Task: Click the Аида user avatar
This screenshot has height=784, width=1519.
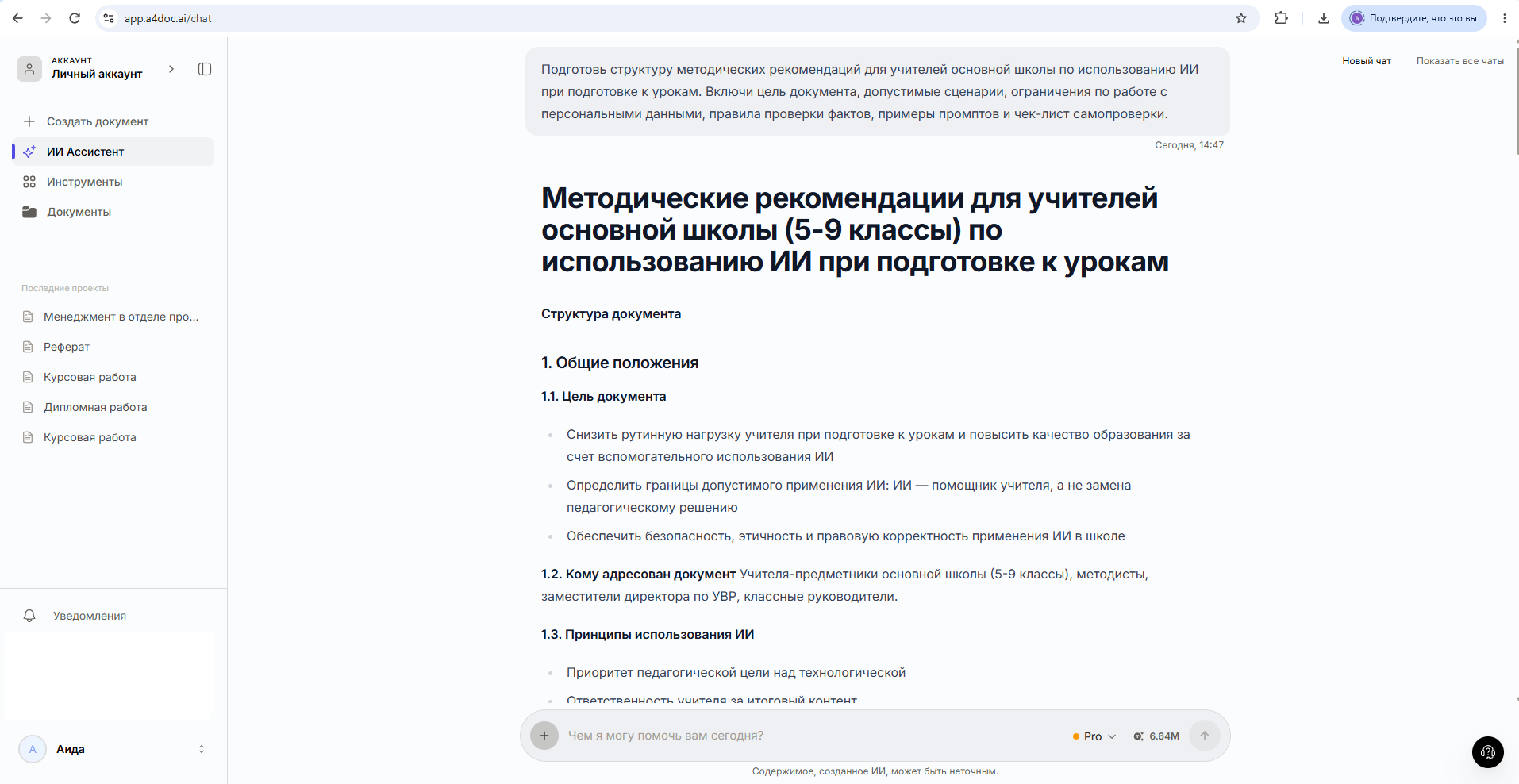Action: 33,749
